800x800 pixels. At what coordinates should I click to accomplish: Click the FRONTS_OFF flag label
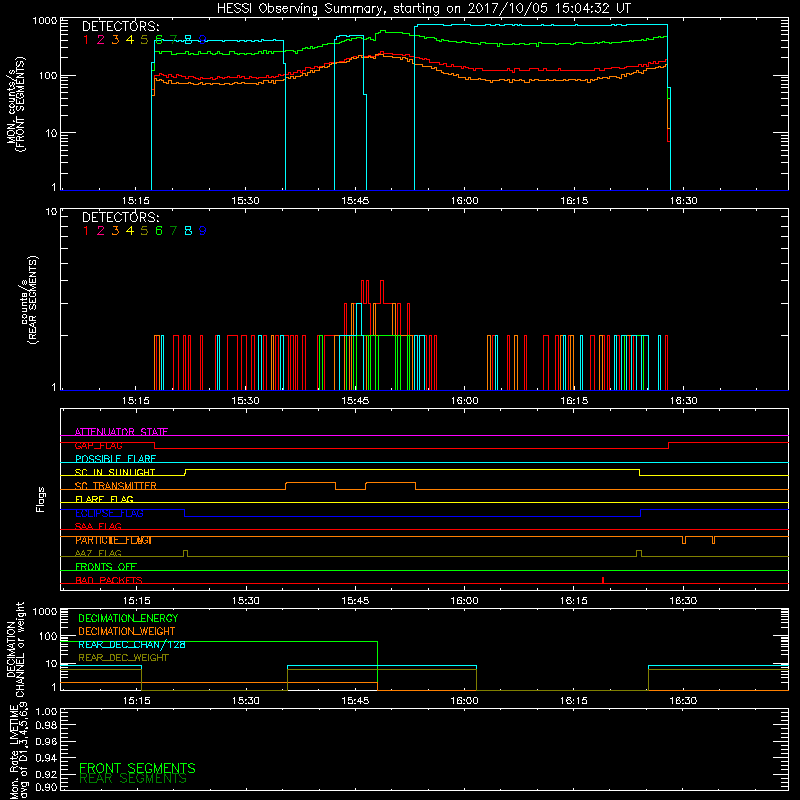(x=106, y=567)
